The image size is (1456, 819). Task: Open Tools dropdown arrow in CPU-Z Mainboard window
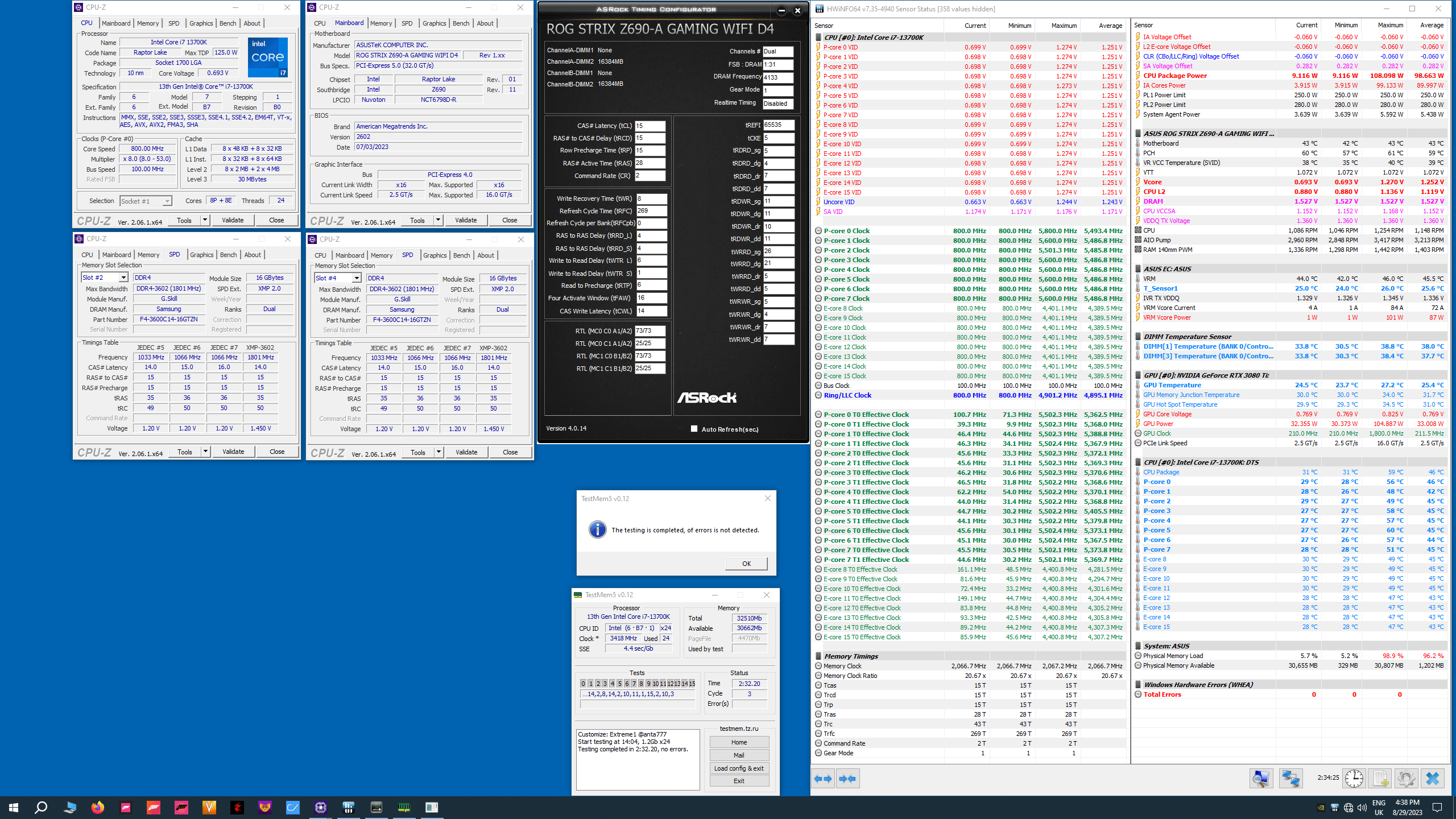point(438,220)
